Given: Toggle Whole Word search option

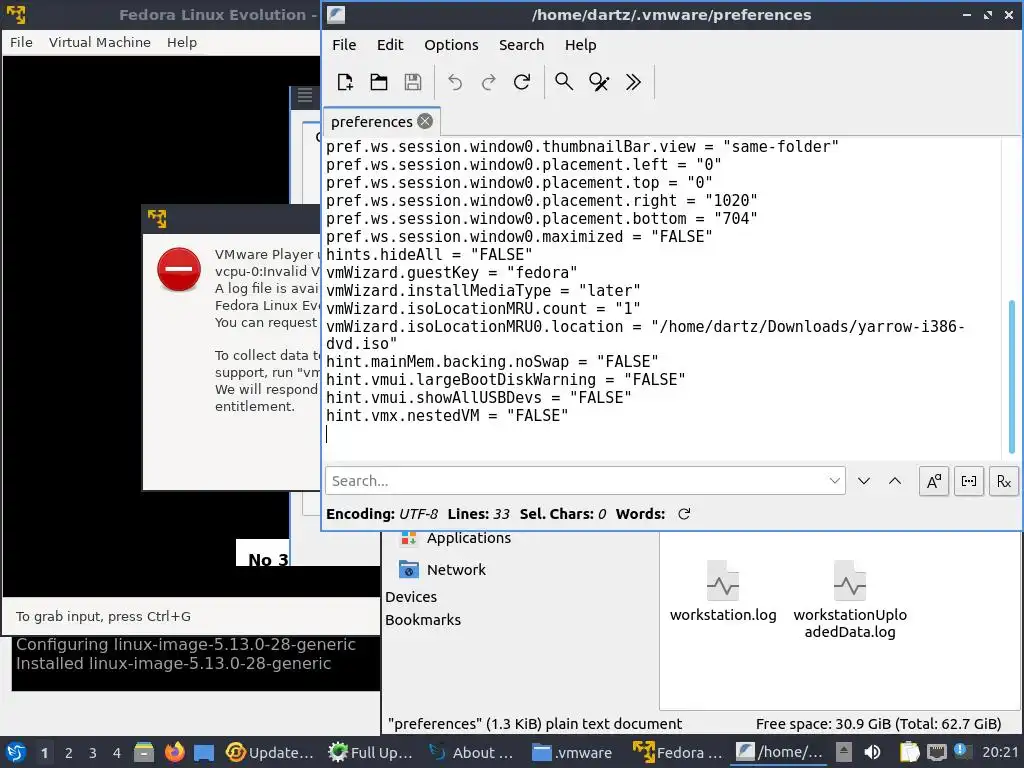Looking at the screenshot, I should (x=969, y=481).
